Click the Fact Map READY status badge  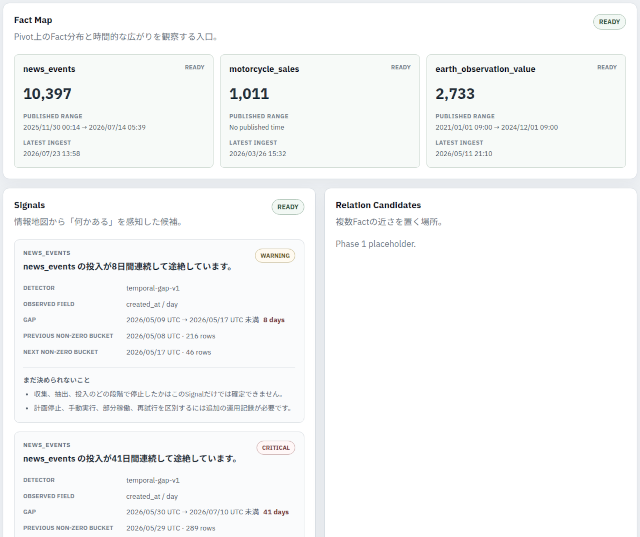click(609, 22)
